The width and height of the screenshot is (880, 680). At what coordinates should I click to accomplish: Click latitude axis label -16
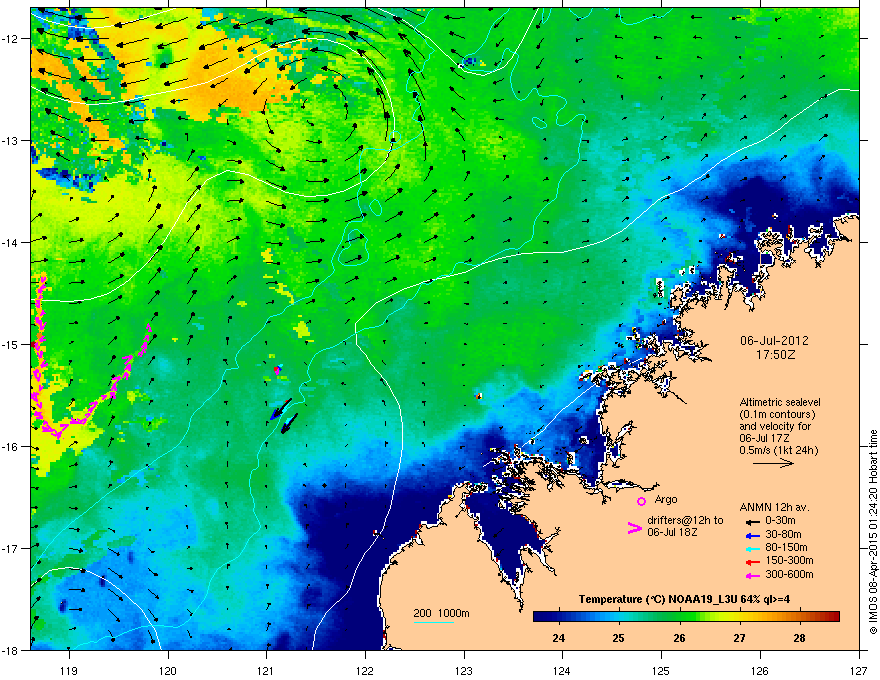[11, 447]
